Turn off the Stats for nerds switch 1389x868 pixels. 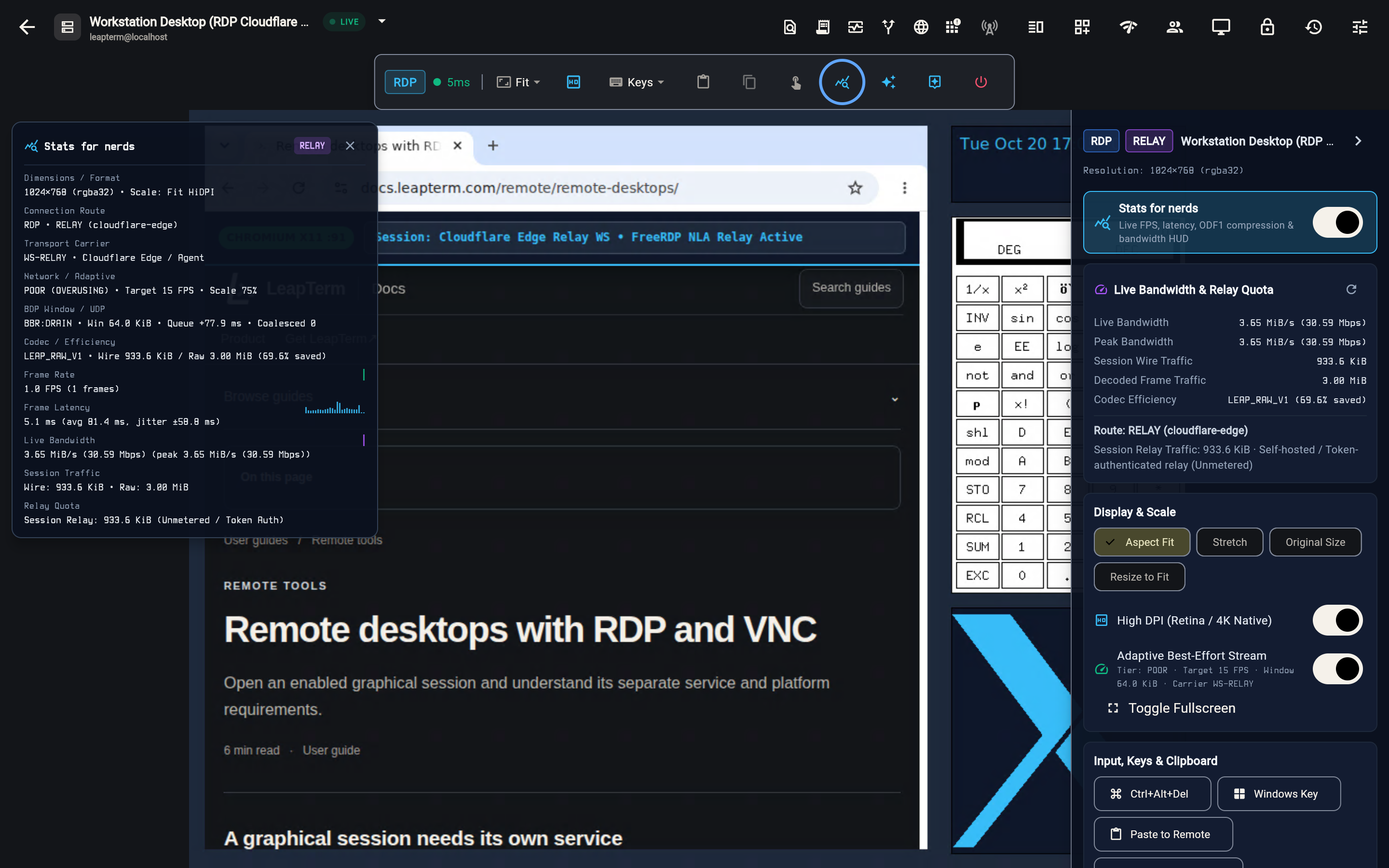coord(1337,222)
